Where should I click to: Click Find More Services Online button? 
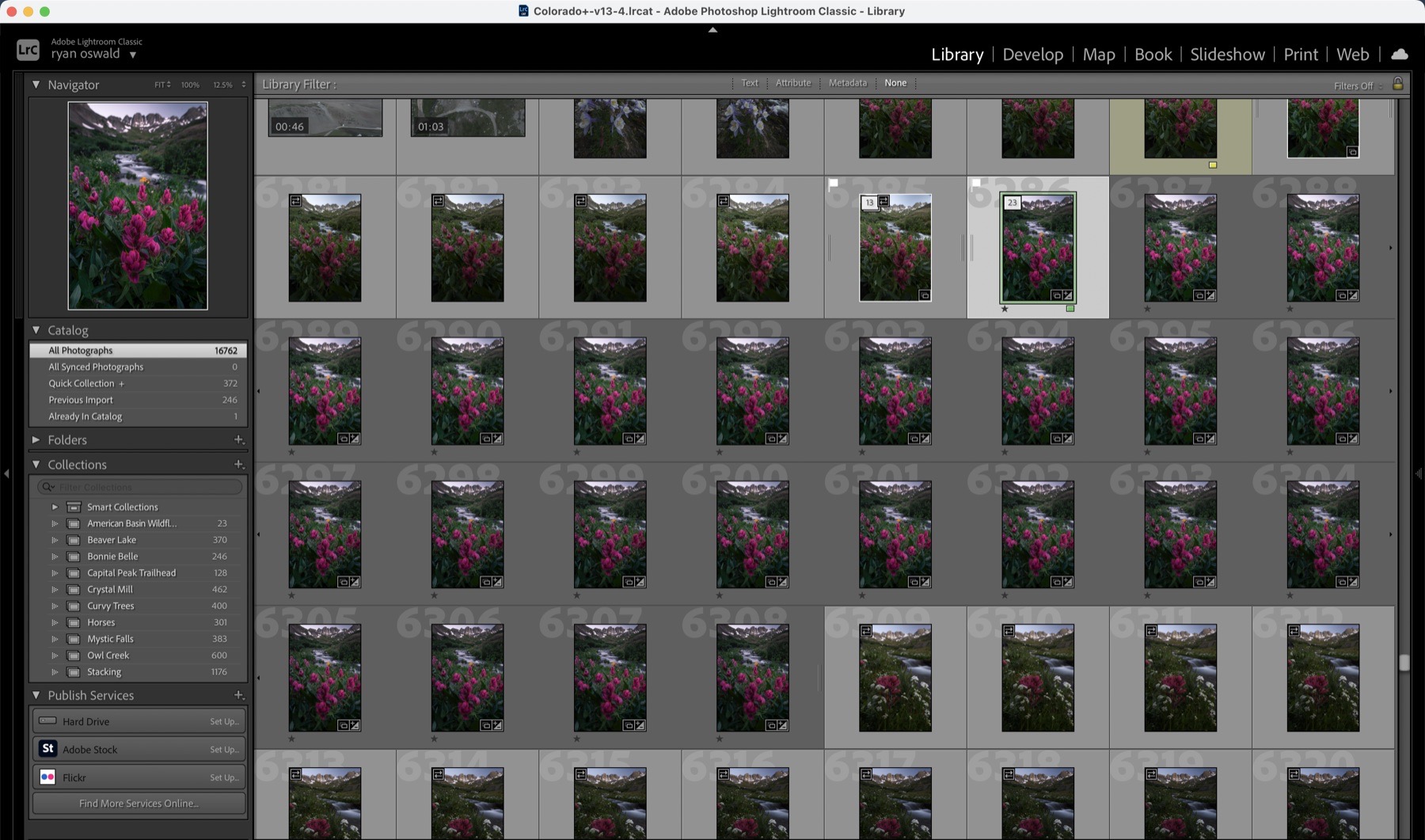[139, 803]
